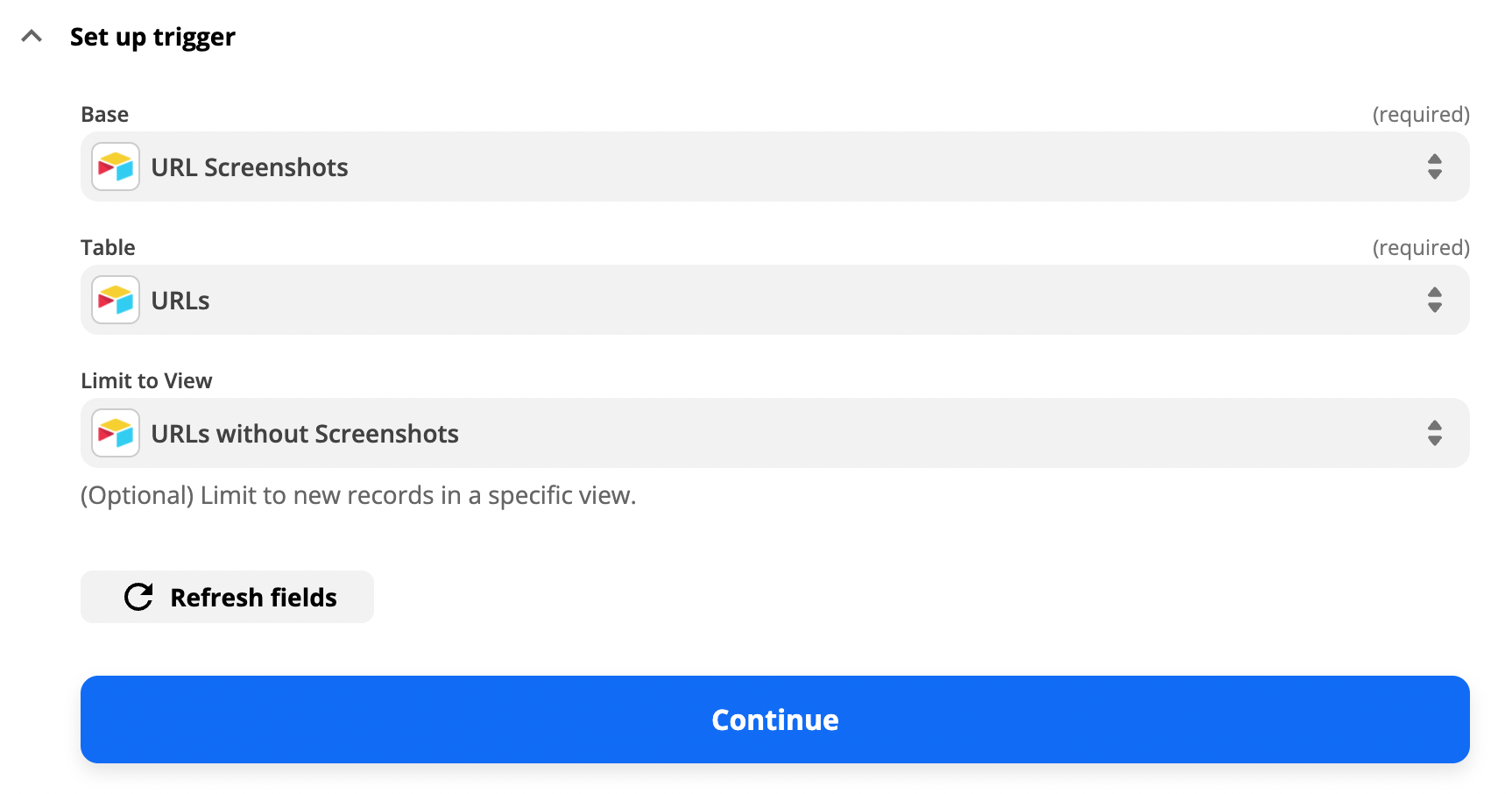Click the refresh arrow icon on Refresh fields

[138, 597]
